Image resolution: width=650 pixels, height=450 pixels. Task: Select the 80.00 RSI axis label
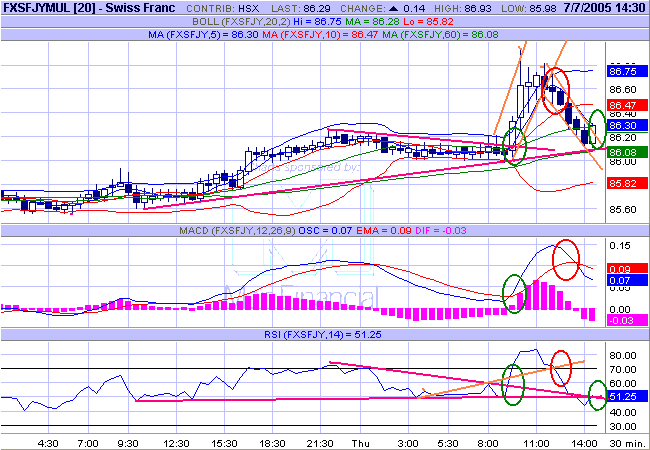click(623, 356)
